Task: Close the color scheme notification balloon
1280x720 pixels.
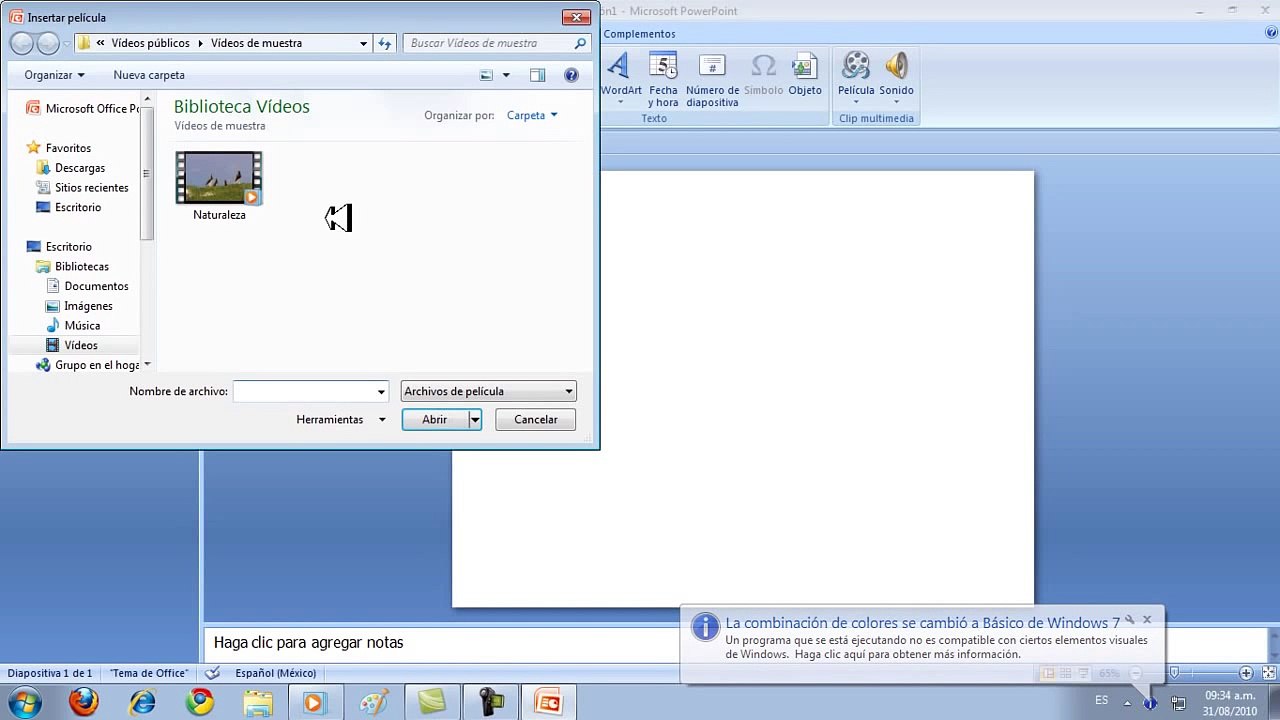Action: coord(1147,620)
